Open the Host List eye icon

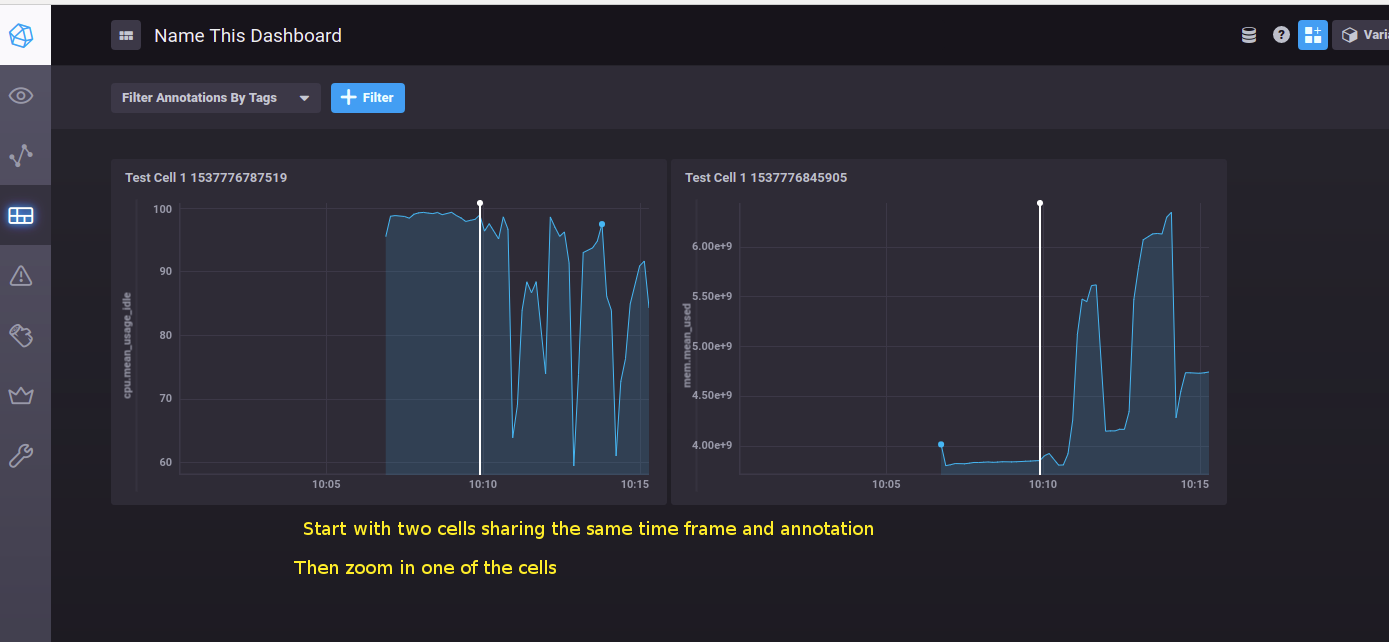click(24, 96)
